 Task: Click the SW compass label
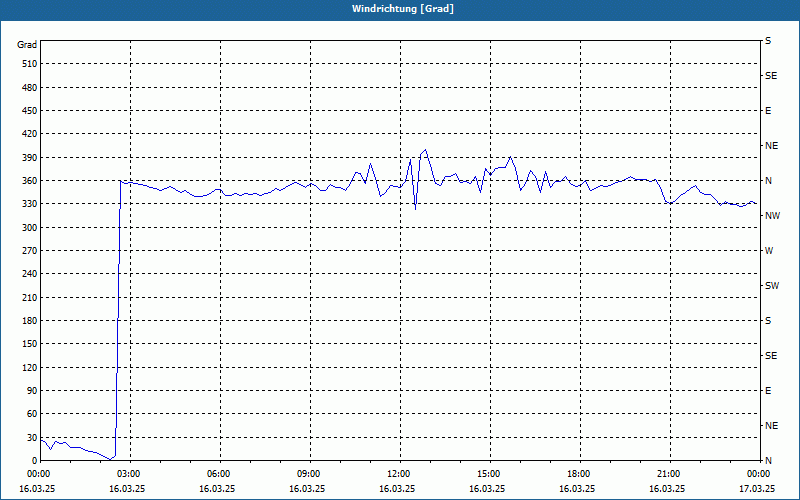[772, 286]
